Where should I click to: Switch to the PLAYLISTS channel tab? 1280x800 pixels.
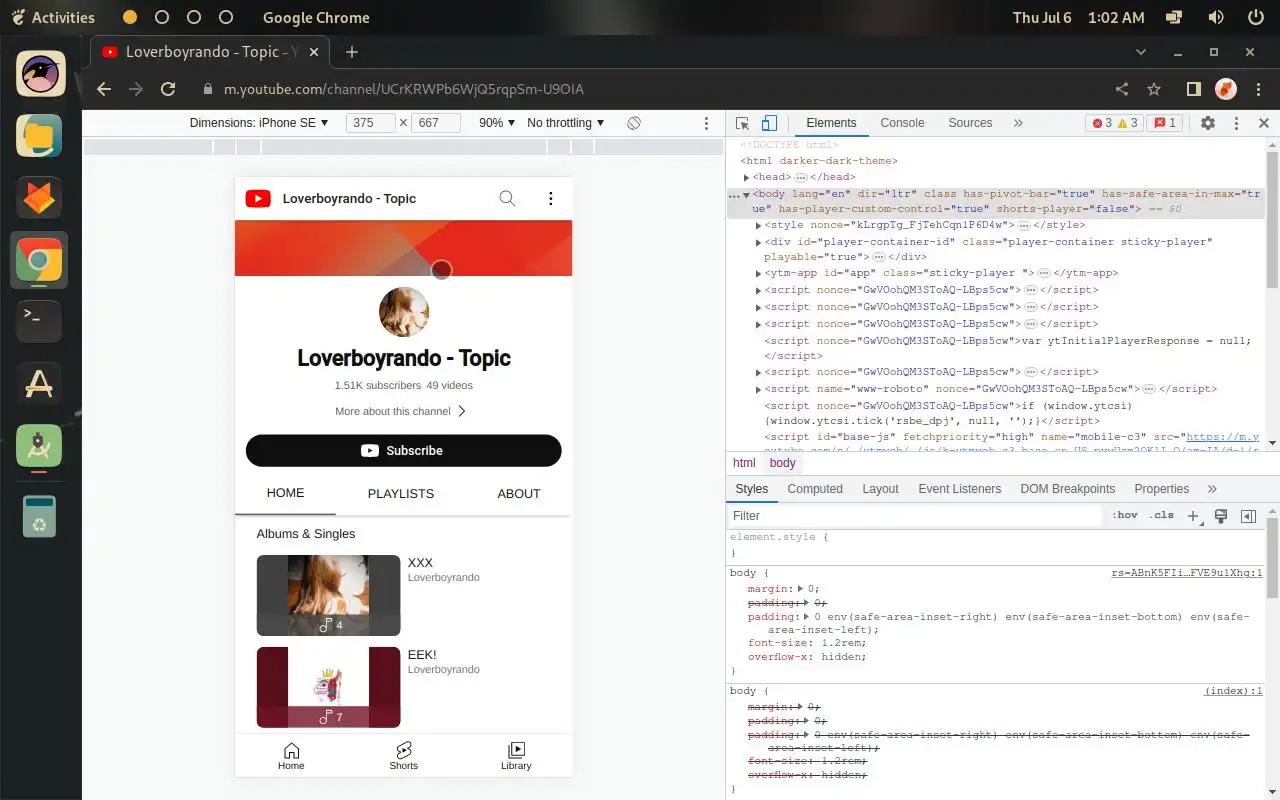(x=401, y=494)
